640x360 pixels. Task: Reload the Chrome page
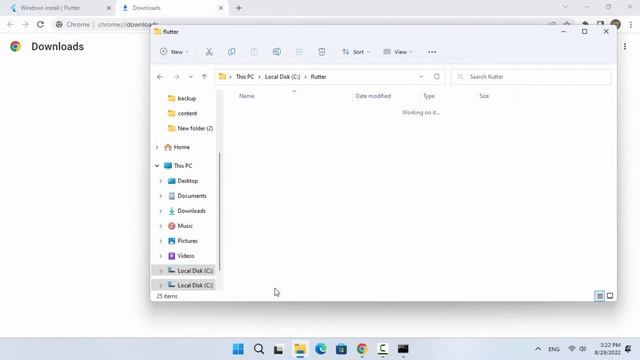click(40, 24)
